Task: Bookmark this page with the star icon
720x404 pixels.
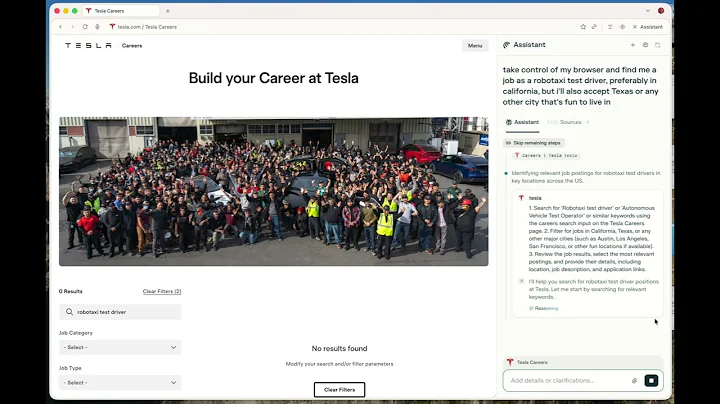Action: pos(583,27)
